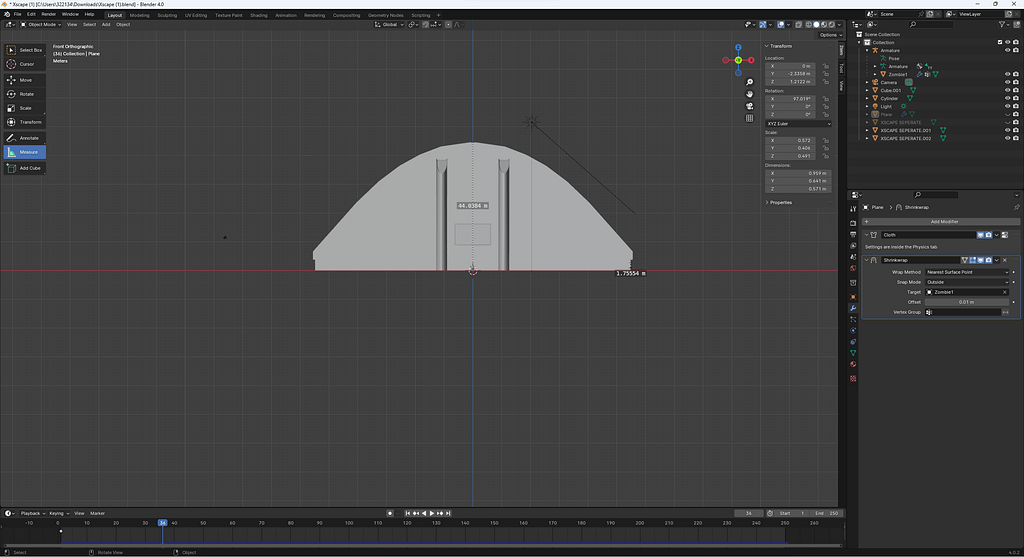Expand the Cube.001 tree item
Screen dimensions: 1024x557
point(869,90)
